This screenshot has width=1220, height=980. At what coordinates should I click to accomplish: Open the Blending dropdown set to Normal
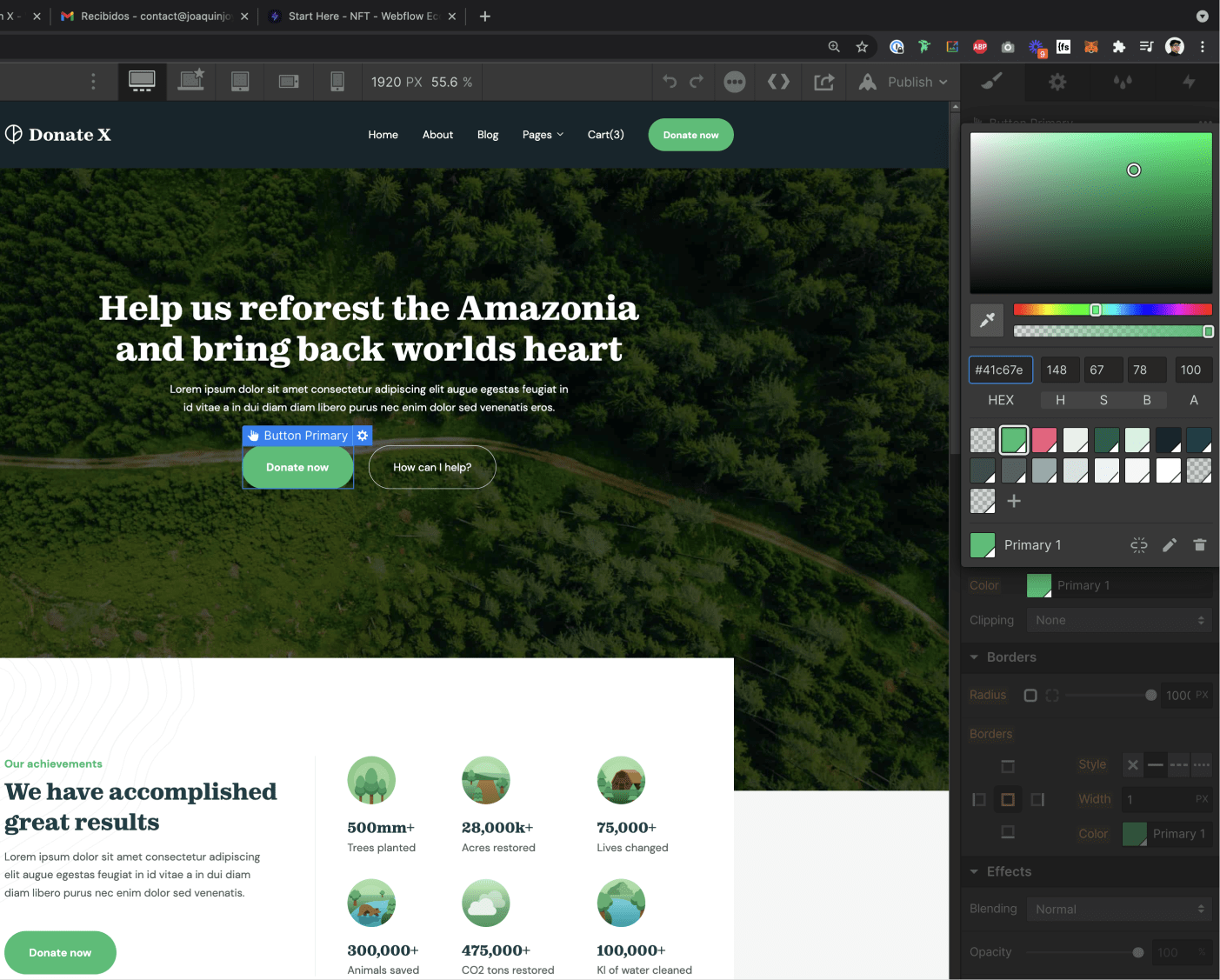1119,909
